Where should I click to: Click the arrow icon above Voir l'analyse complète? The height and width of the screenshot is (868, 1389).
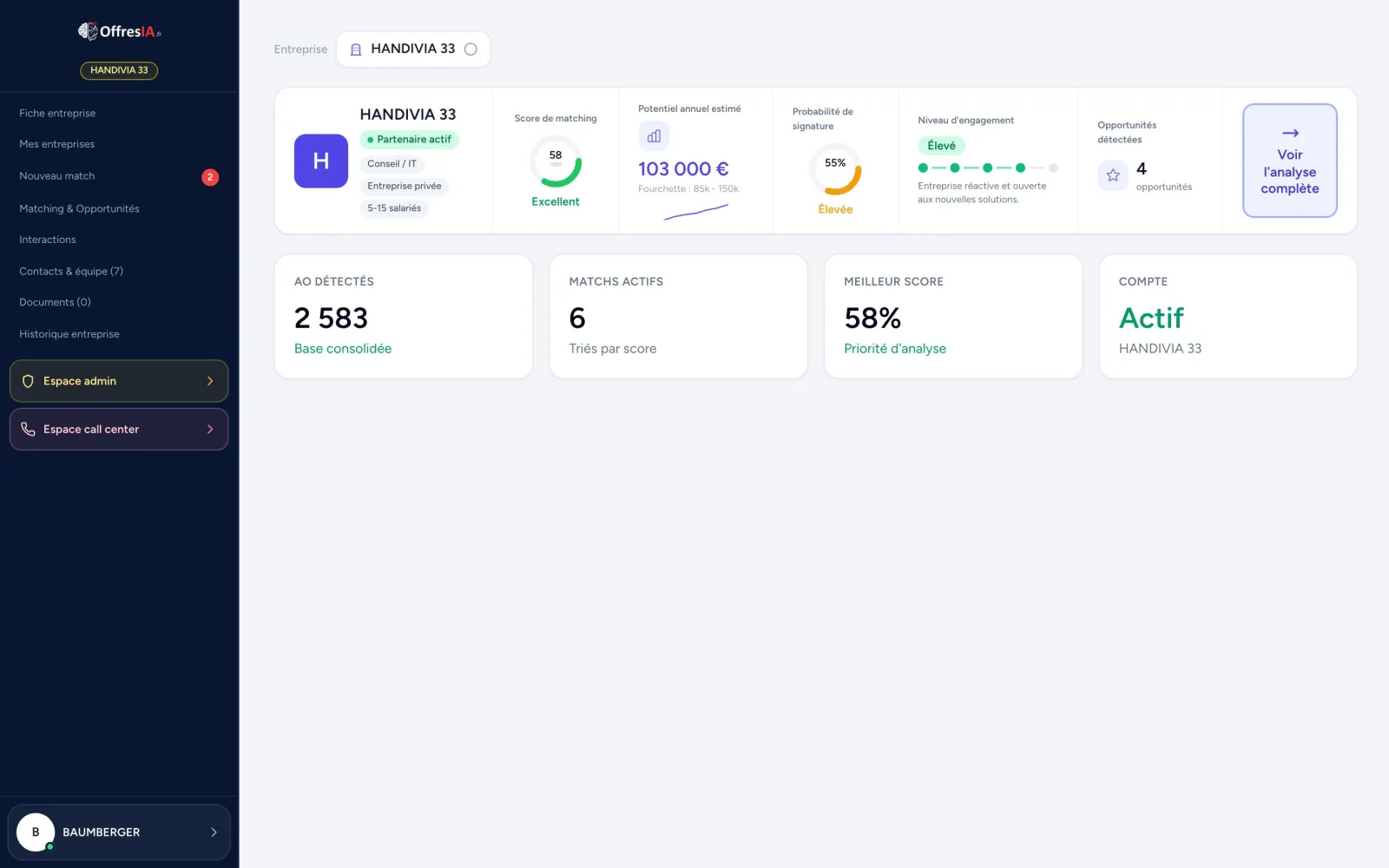[x=1290, y=133]
